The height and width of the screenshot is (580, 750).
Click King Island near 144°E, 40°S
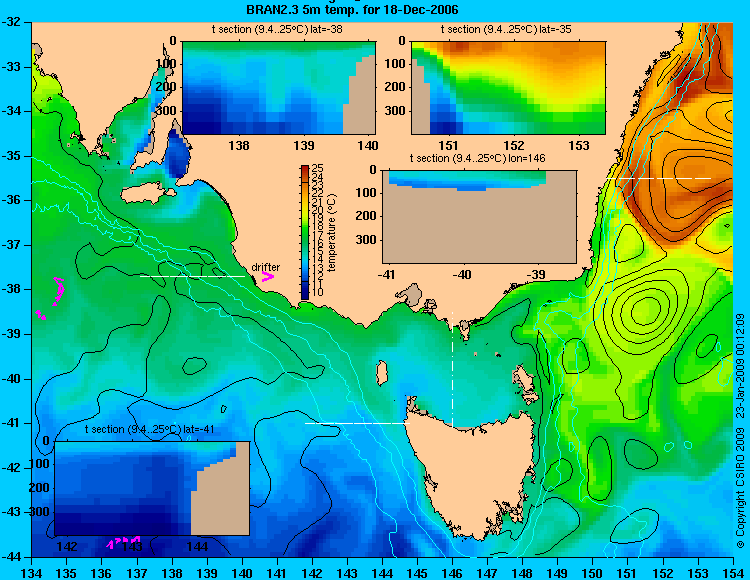tap(382, 373)
